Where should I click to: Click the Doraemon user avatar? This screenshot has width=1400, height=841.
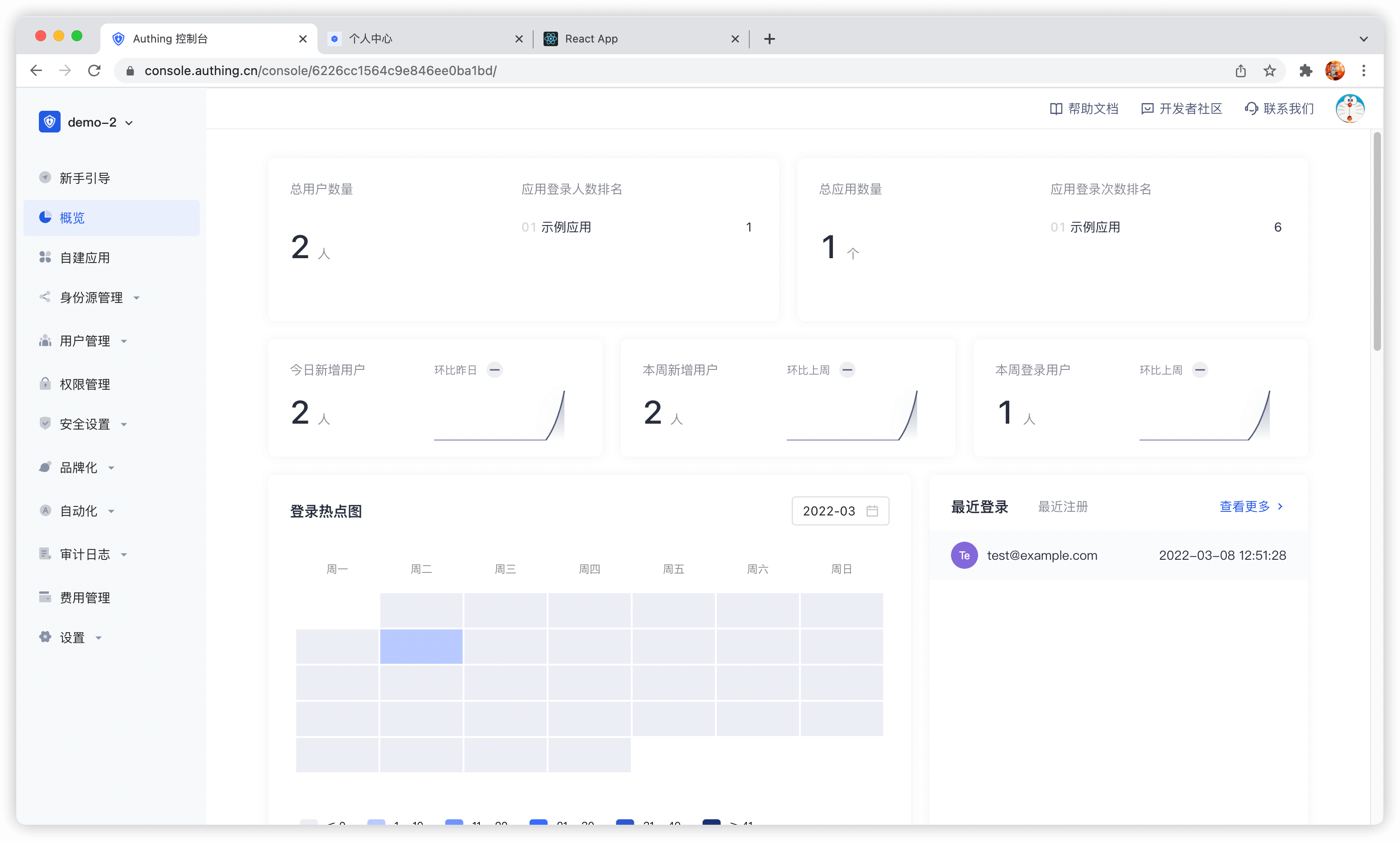pyautogui.click(x=1349, y=109)
